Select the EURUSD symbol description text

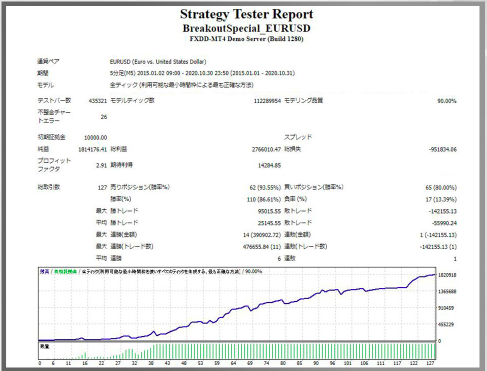158,62
